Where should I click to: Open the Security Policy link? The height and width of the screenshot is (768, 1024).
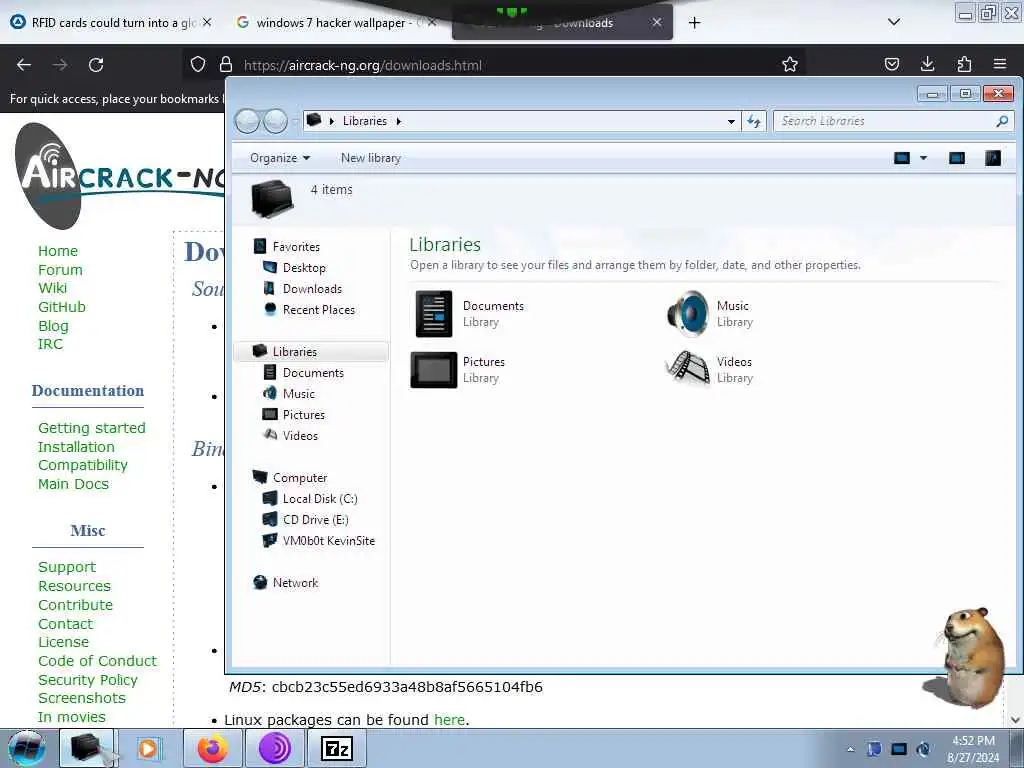point(88,680)
